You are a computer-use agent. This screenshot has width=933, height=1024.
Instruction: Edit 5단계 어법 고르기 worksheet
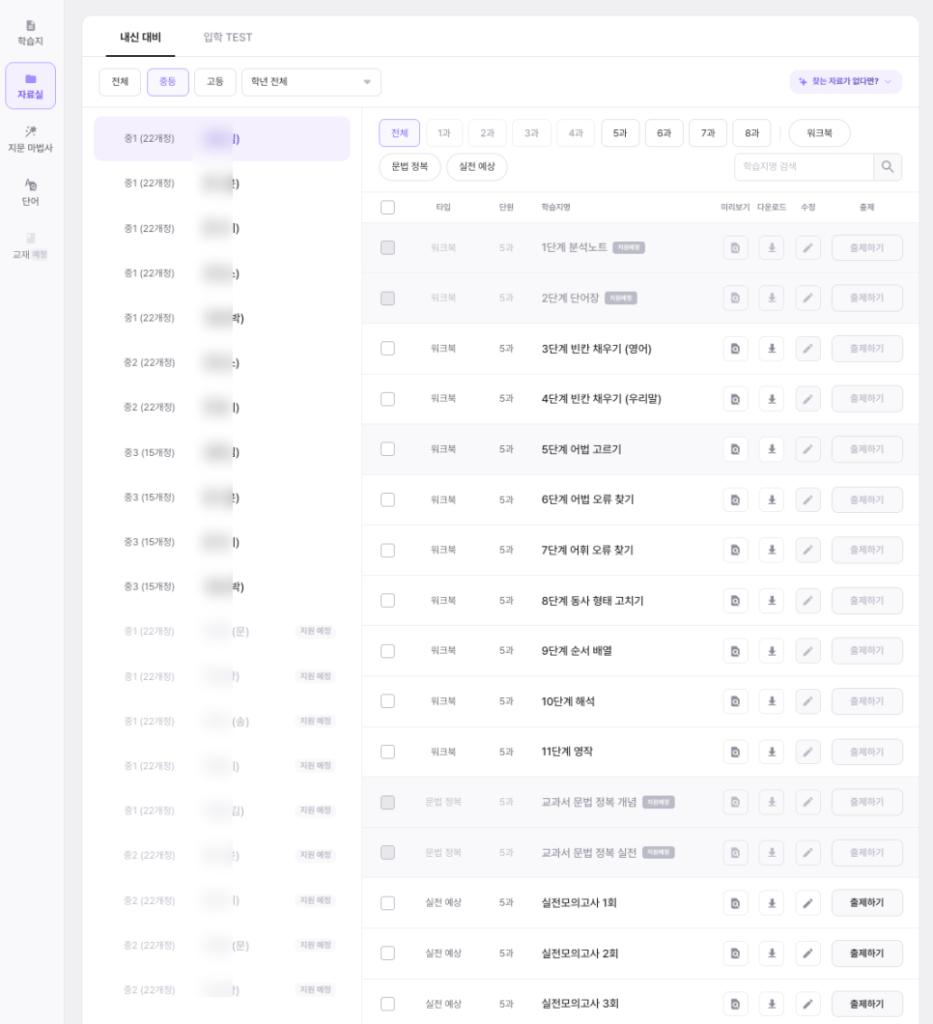coord(808,449)
